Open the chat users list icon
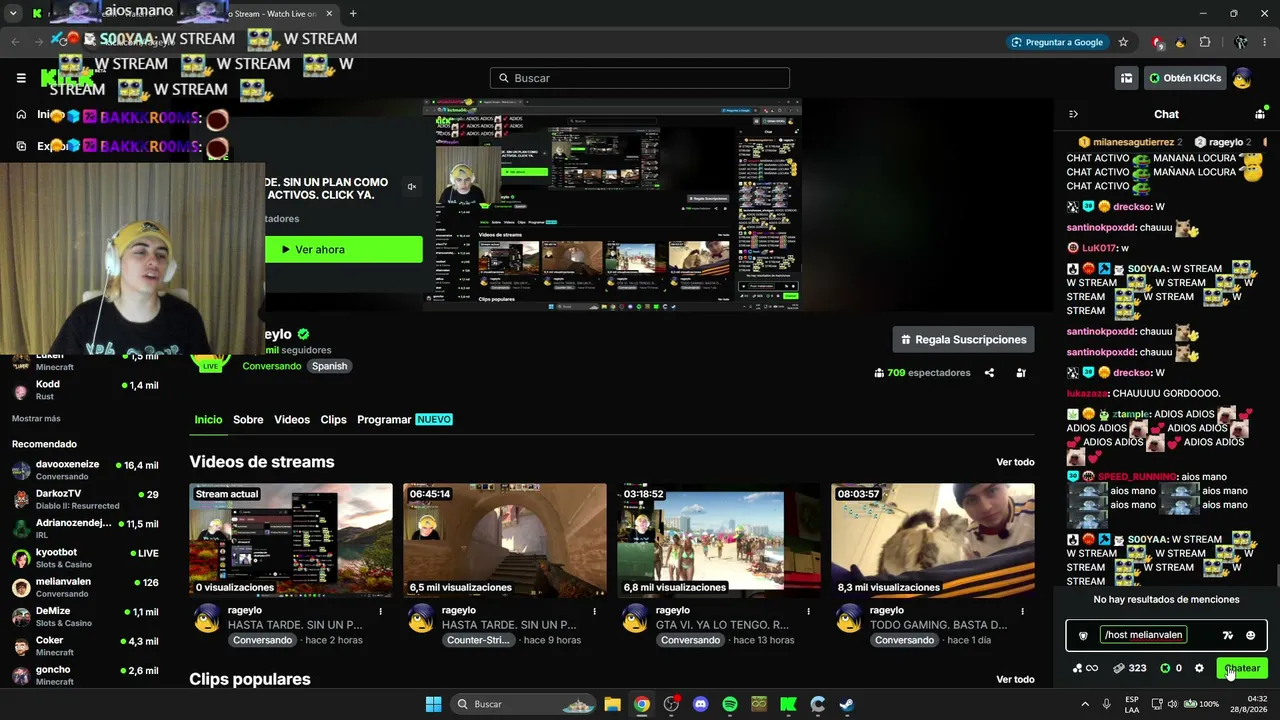The width and height of the screenshot is (1280, 720). pyautogui.click(x=1260, y=114)
